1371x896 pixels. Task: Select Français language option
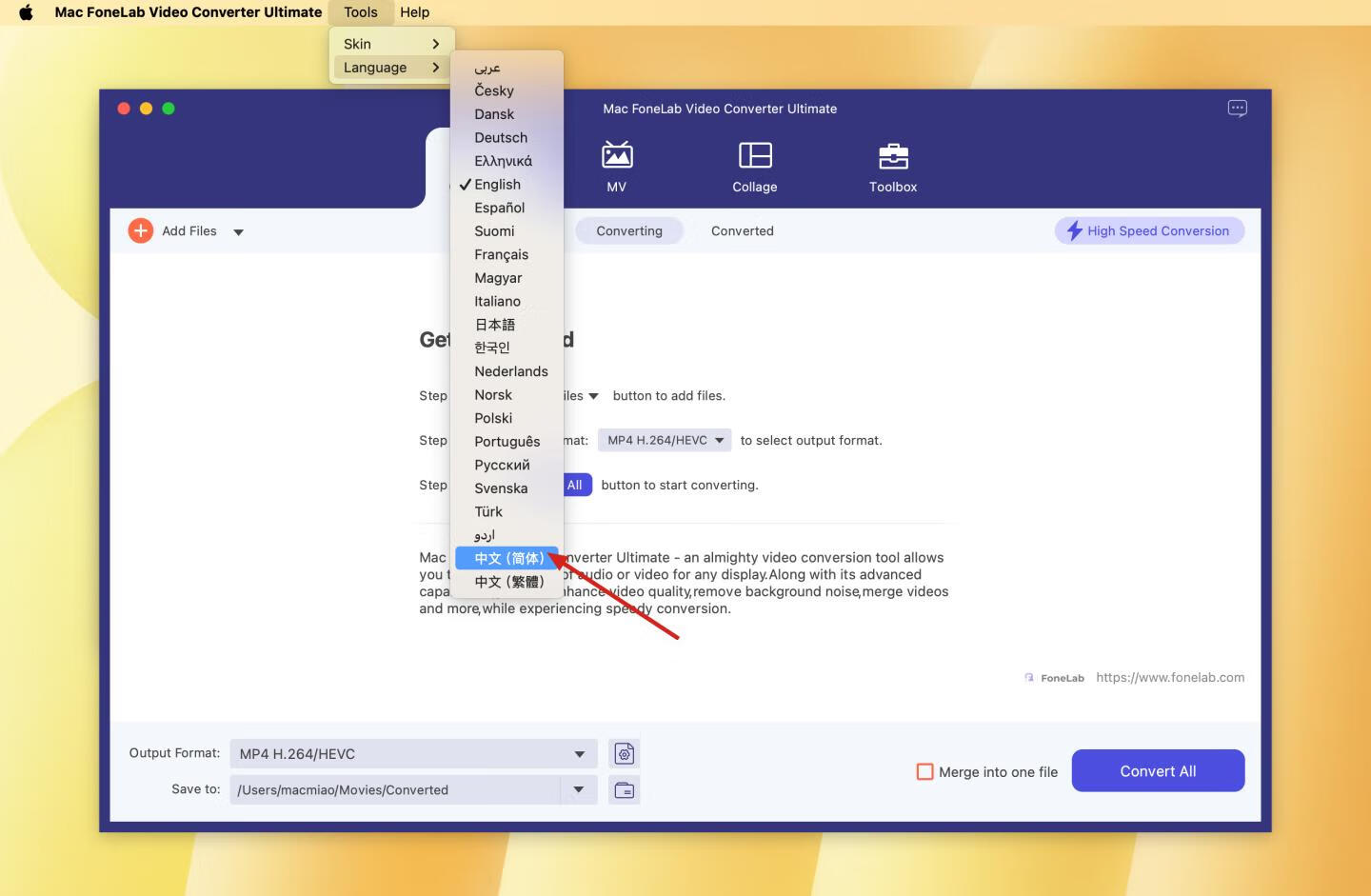pyautogui.click(x=507, y=254)
